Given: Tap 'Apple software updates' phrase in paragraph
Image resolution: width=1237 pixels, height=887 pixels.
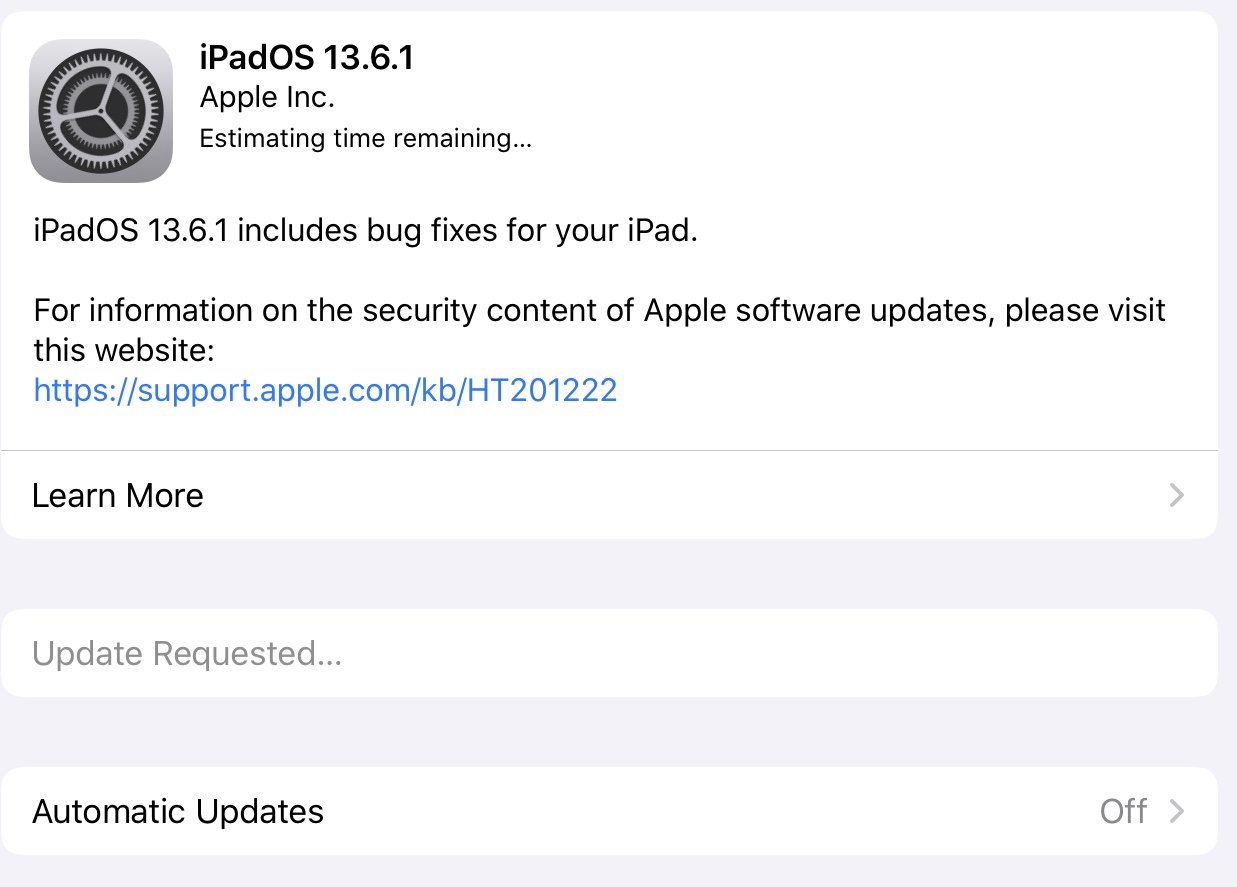Looking at the screenshot, I should coord(820,311).
